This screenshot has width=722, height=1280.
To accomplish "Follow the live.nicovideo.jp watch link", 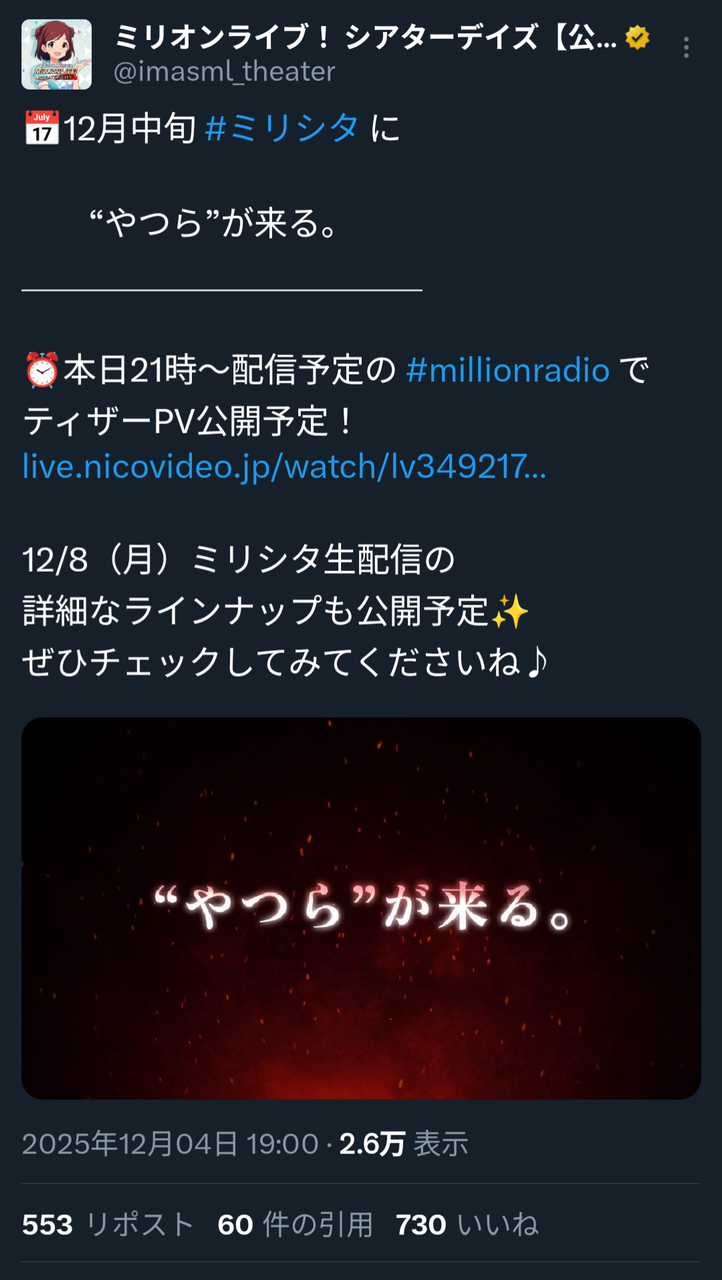I will (x=284, y=466).
